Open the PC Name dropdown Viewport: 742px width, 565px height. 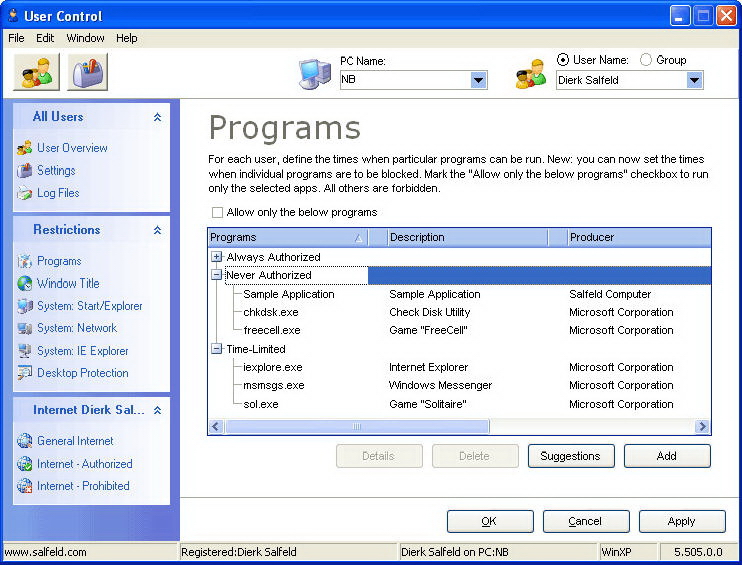[x=478, y=80]
